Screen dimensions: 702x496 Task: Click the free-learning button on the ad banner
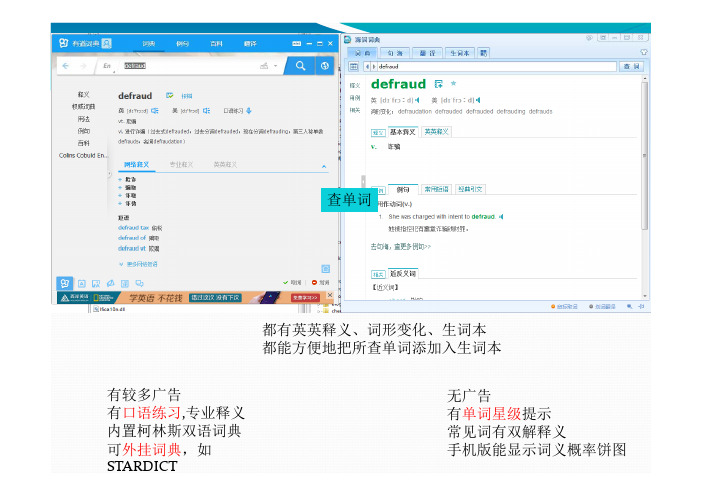[305, 297]
